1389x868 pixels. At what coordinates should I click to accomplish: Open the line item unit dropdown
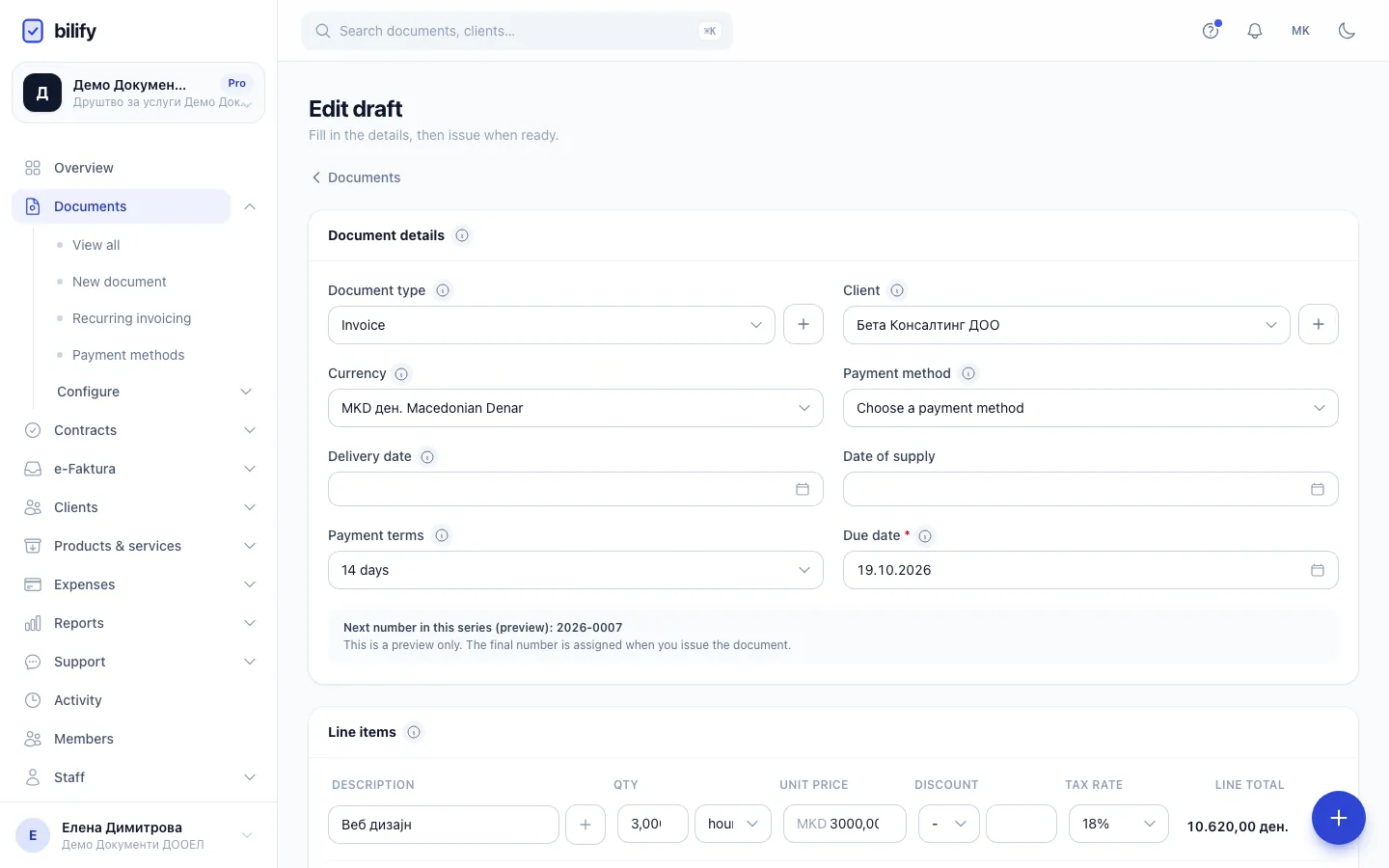[733, 824]
